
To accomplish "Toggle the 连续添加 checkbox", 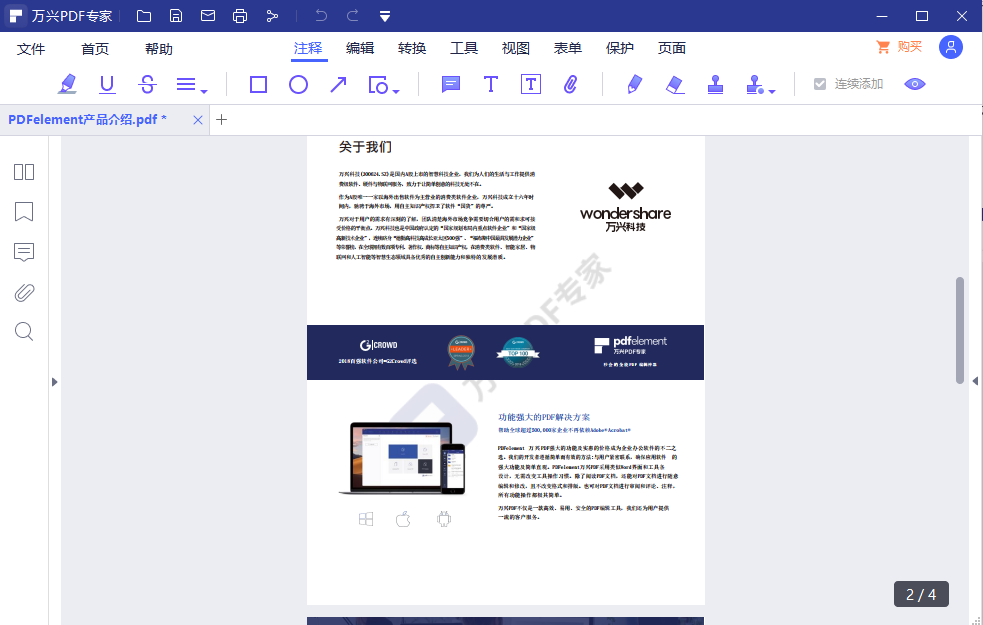I will (820, 84).
